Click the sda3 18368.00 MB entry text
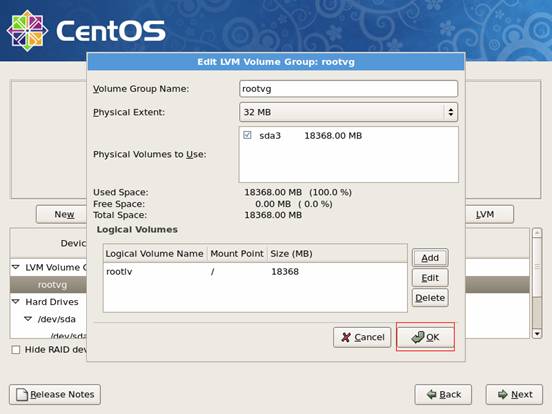The width and height of the screenshot is (552, 414). click(x=310, y=136)
